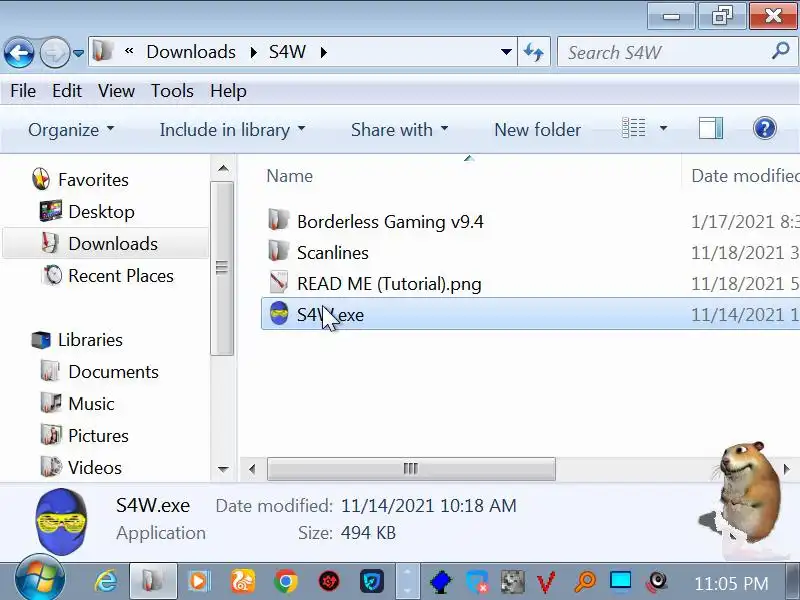Click the search magnifier icon

pyautogui.click(x=781, y=51)
